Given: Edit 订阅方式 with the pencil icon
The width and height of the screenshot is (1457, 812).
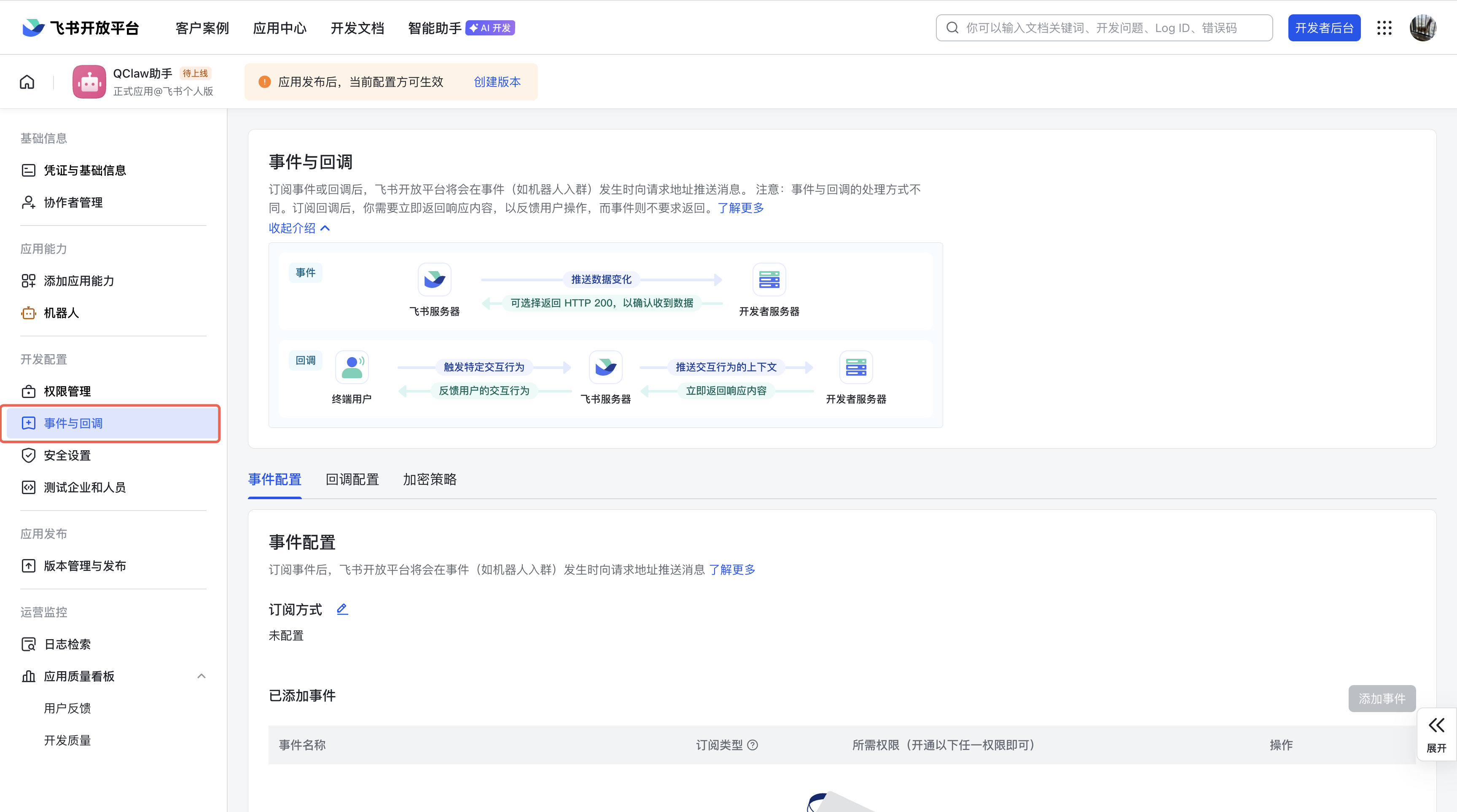Looking at the screenshot, I should tap(341, 609).
